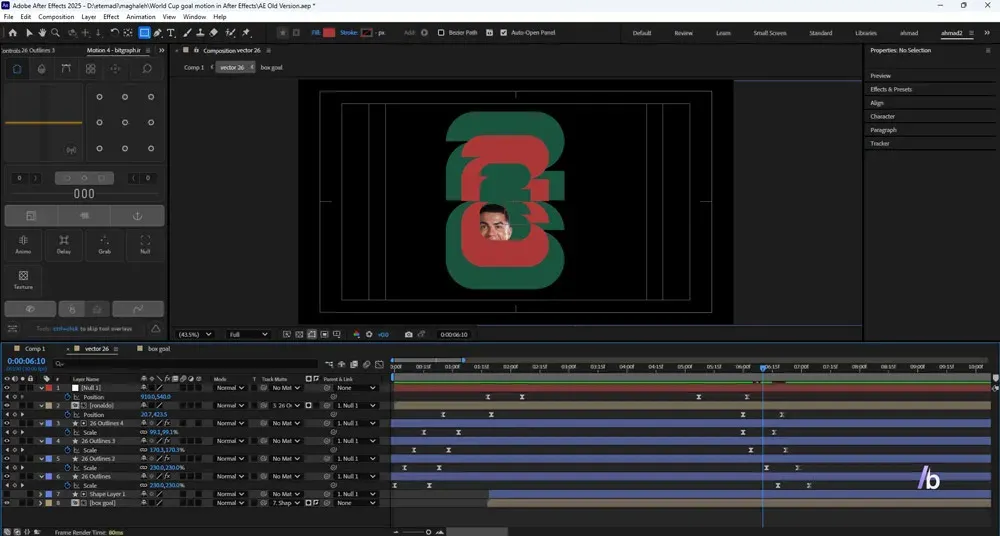Click the timeline layer search field

click(185, 364)
